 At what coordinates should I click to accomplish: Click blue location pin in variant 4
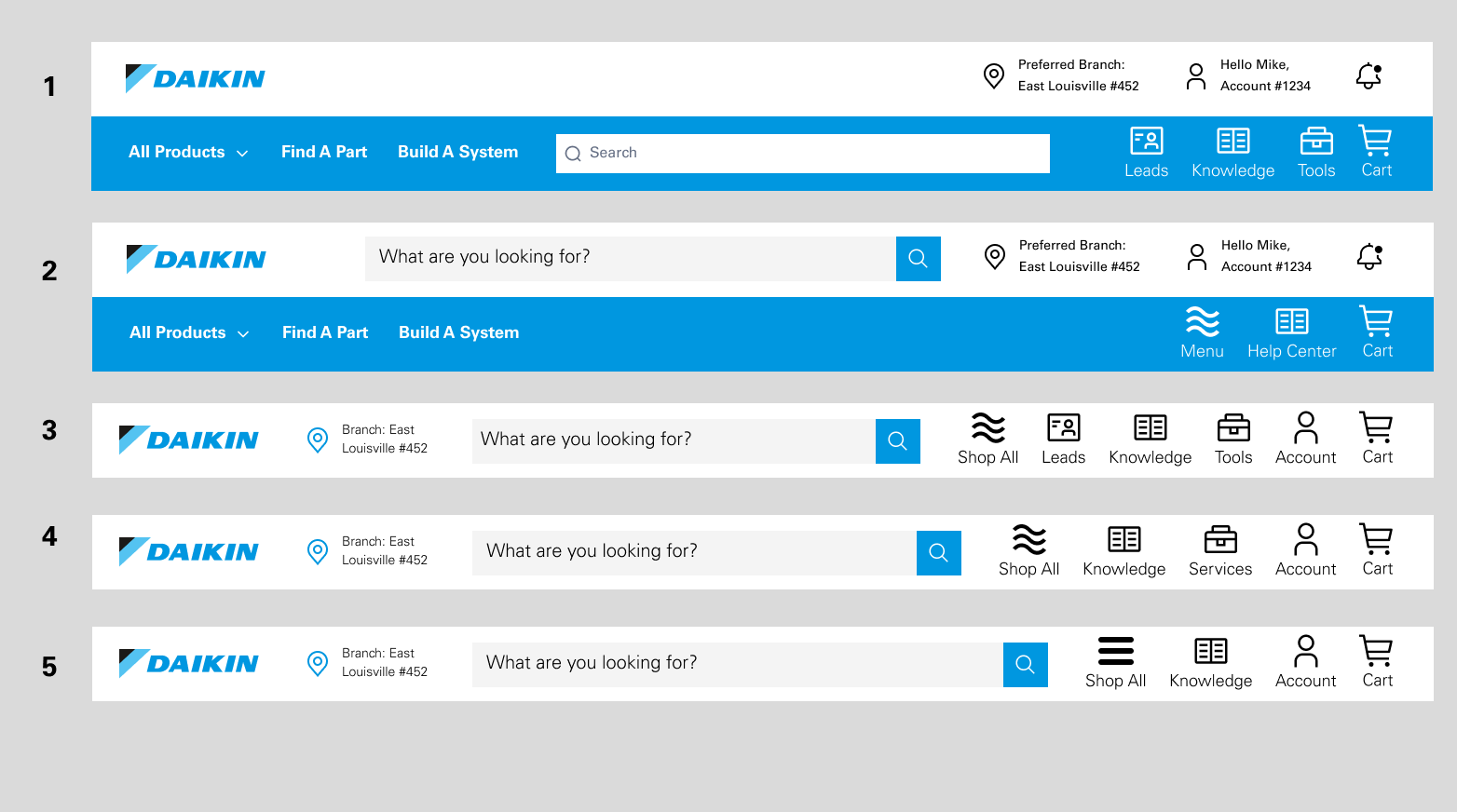(318, 552)
